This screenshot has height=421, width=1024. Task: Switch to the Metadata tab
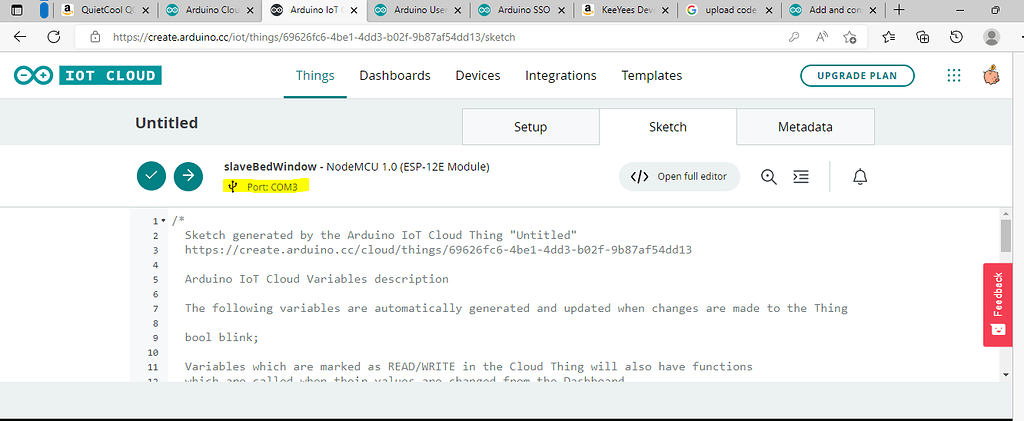(x=805, y=127)
